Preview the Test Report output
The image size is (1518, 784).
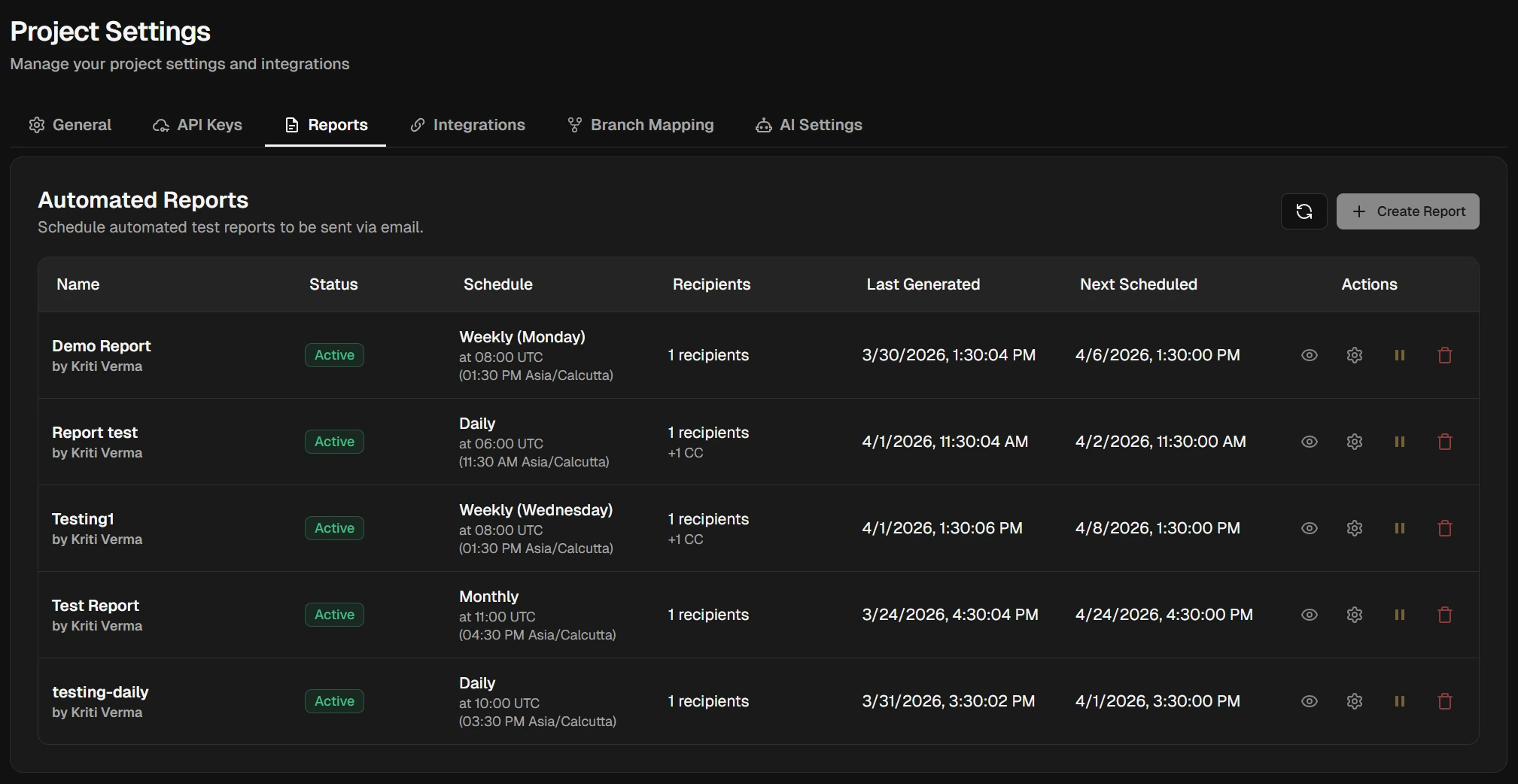tap(1309, 614)
